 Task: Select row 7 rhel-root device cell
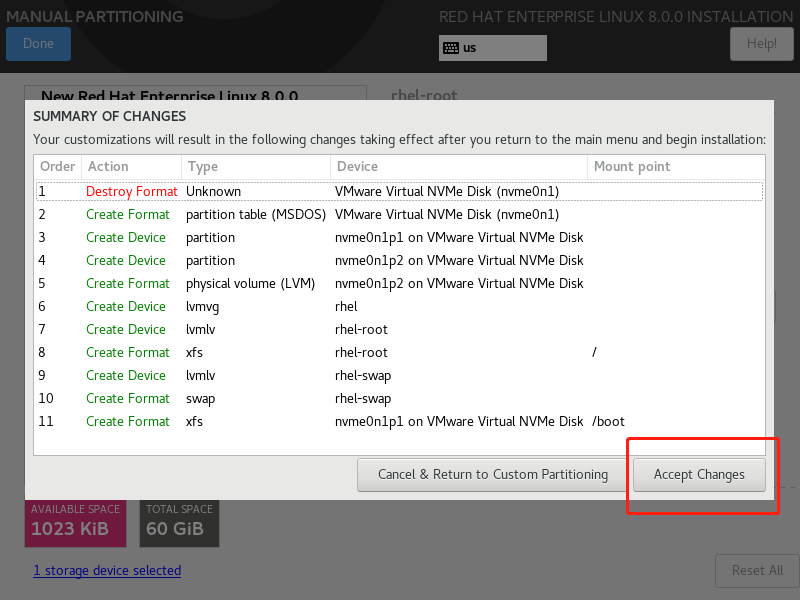coord(361,329)
